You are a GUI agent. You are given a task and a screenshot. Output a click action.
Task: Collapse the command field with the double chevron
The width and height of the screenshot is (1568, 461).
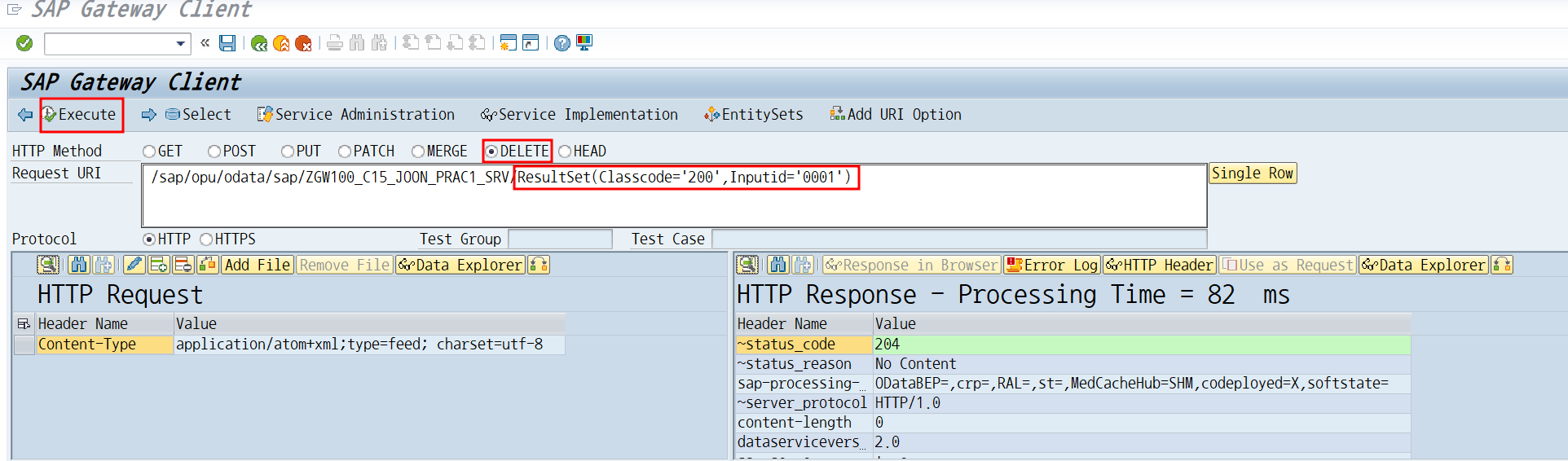tap(205, 43)
